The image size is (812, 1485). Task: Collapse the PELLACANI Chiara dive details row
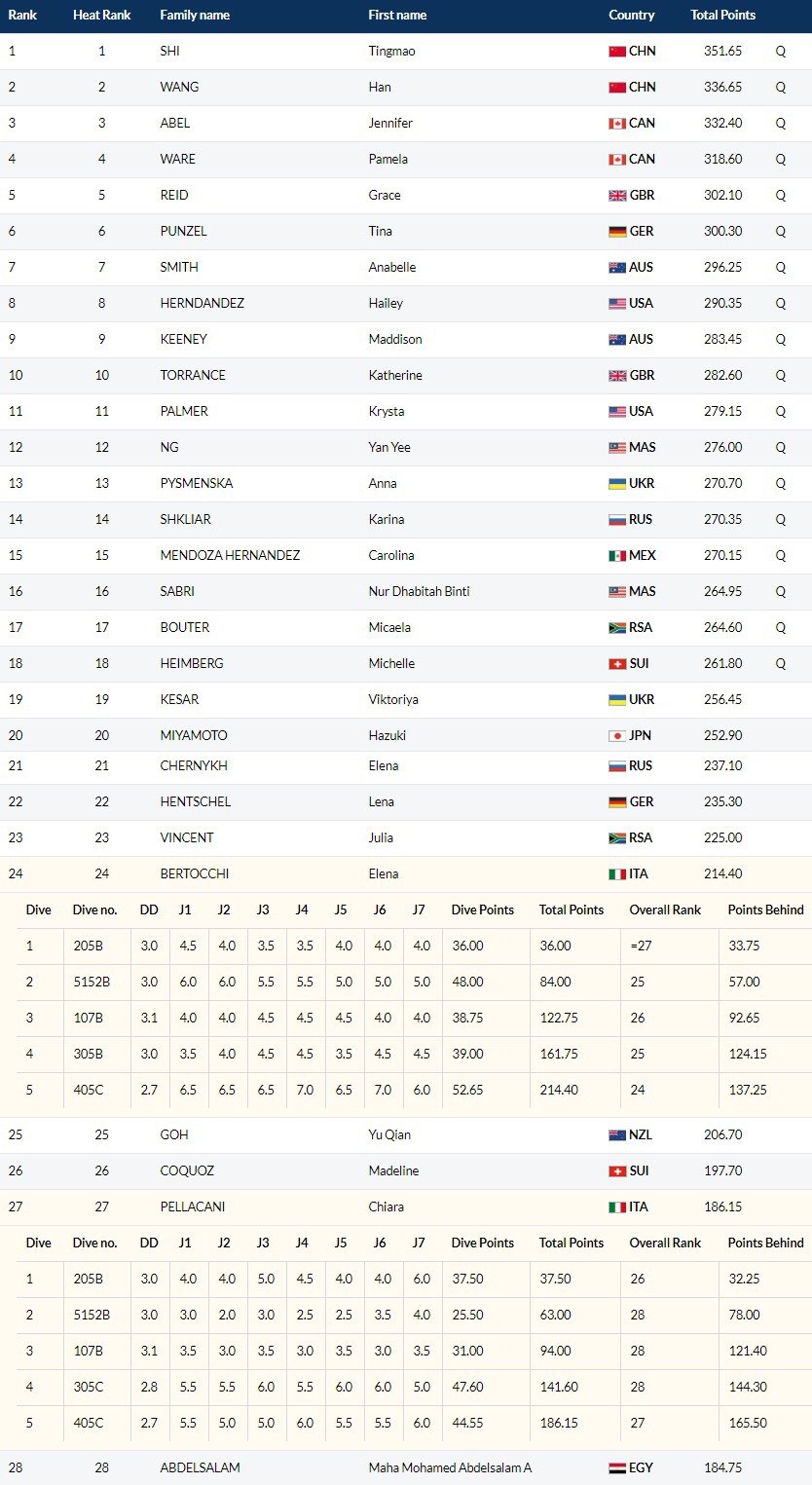406,1207
